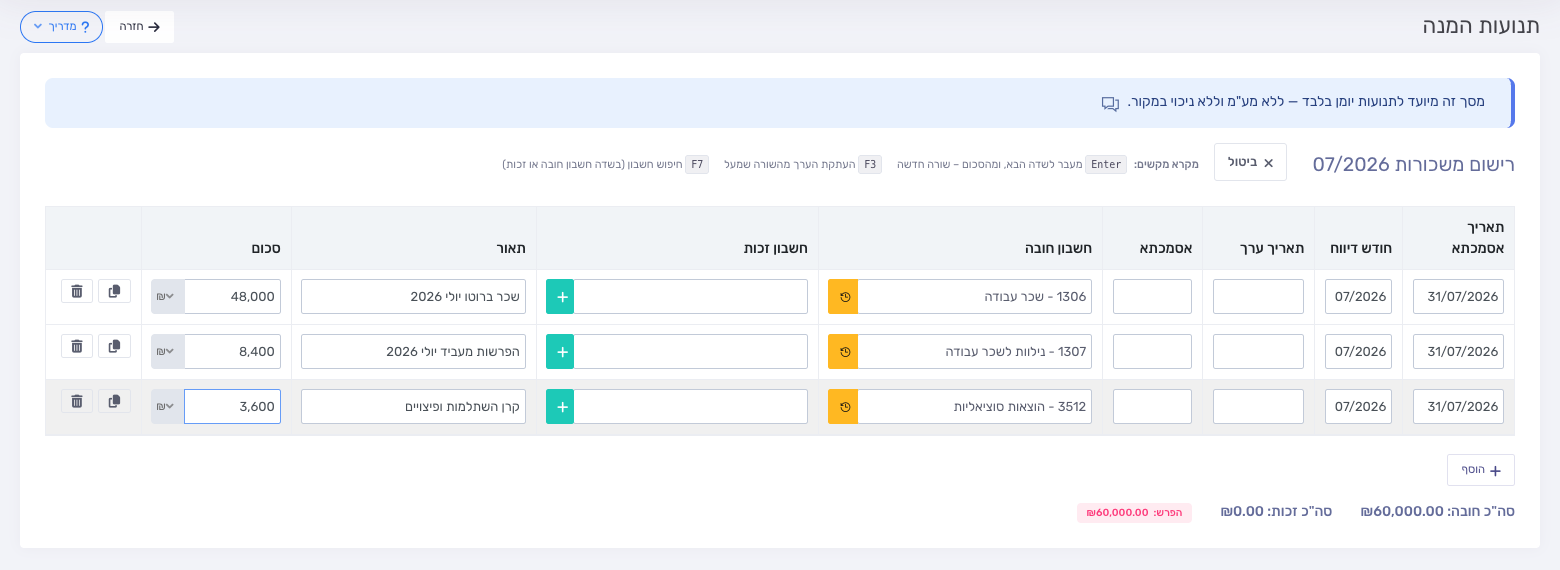1560x570 pixels.
Task: Click history icon beside 1307 - נילוות לשכר עבודה
Action: click(x=843, y=352)
